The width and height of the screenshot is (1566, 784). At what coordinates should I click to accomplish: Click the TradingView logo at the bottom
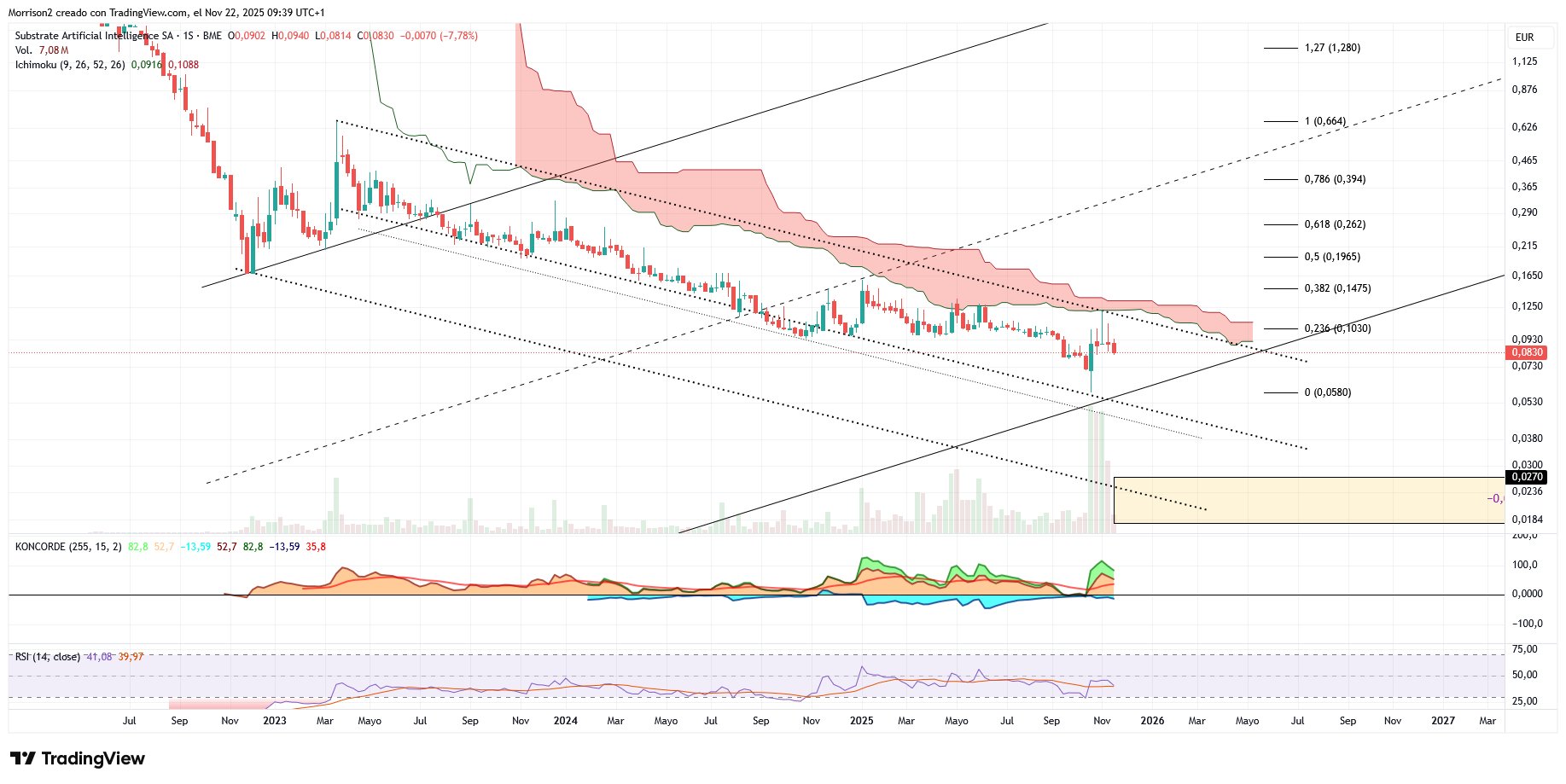coord(78,758)
